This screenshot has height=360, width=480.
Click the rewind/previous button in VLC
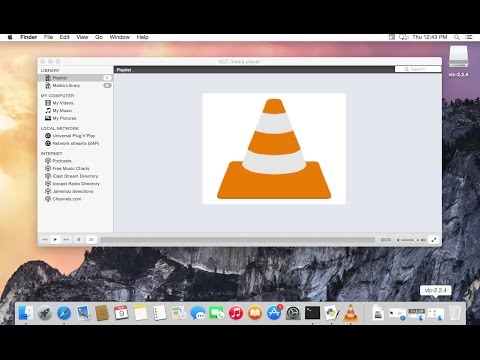point(45,239)
